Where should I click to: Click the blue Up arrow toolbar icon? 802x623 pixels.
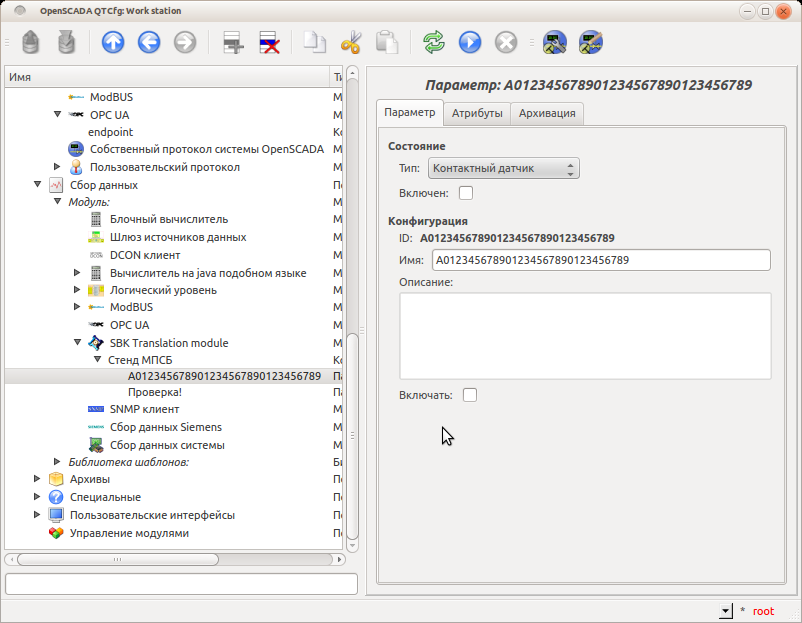click(114, 42)
